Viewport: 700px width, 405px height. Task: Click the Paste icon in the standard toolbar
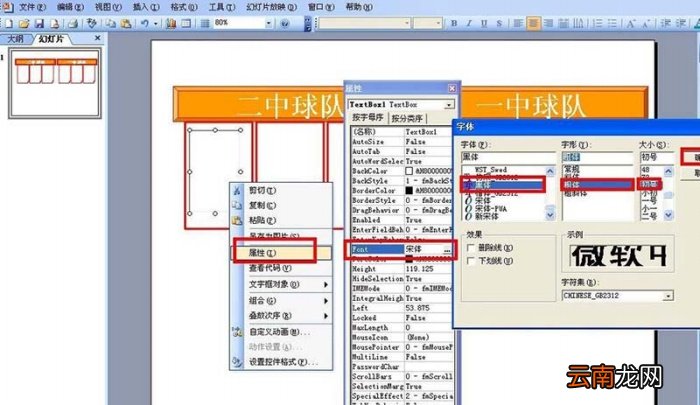point(126,23)
